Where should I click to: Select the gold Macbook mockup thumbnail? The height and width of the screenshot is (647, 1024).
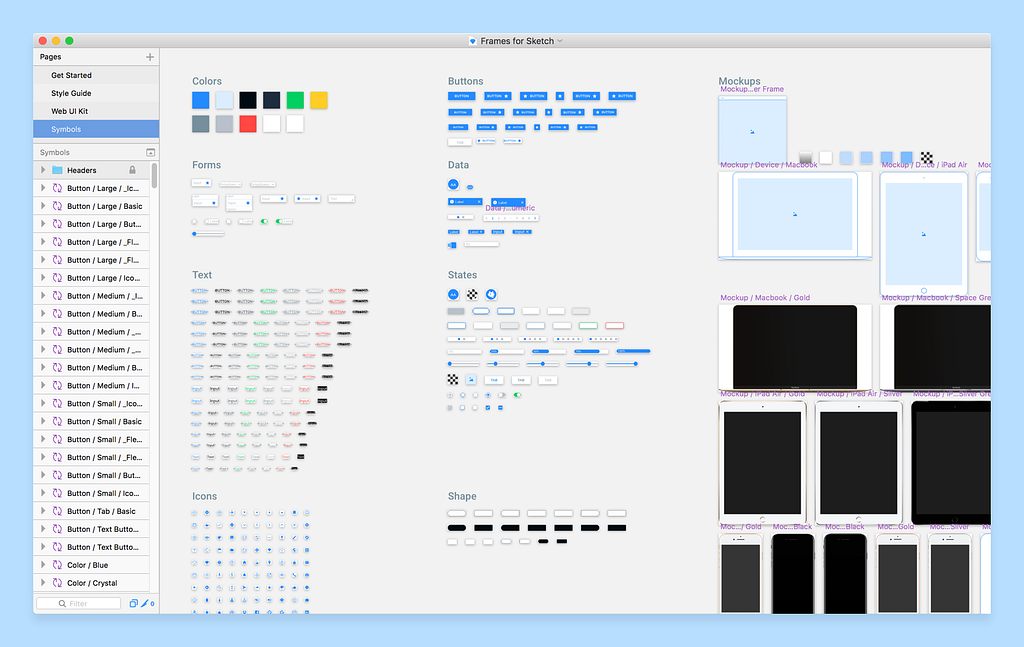pos(795,347)
